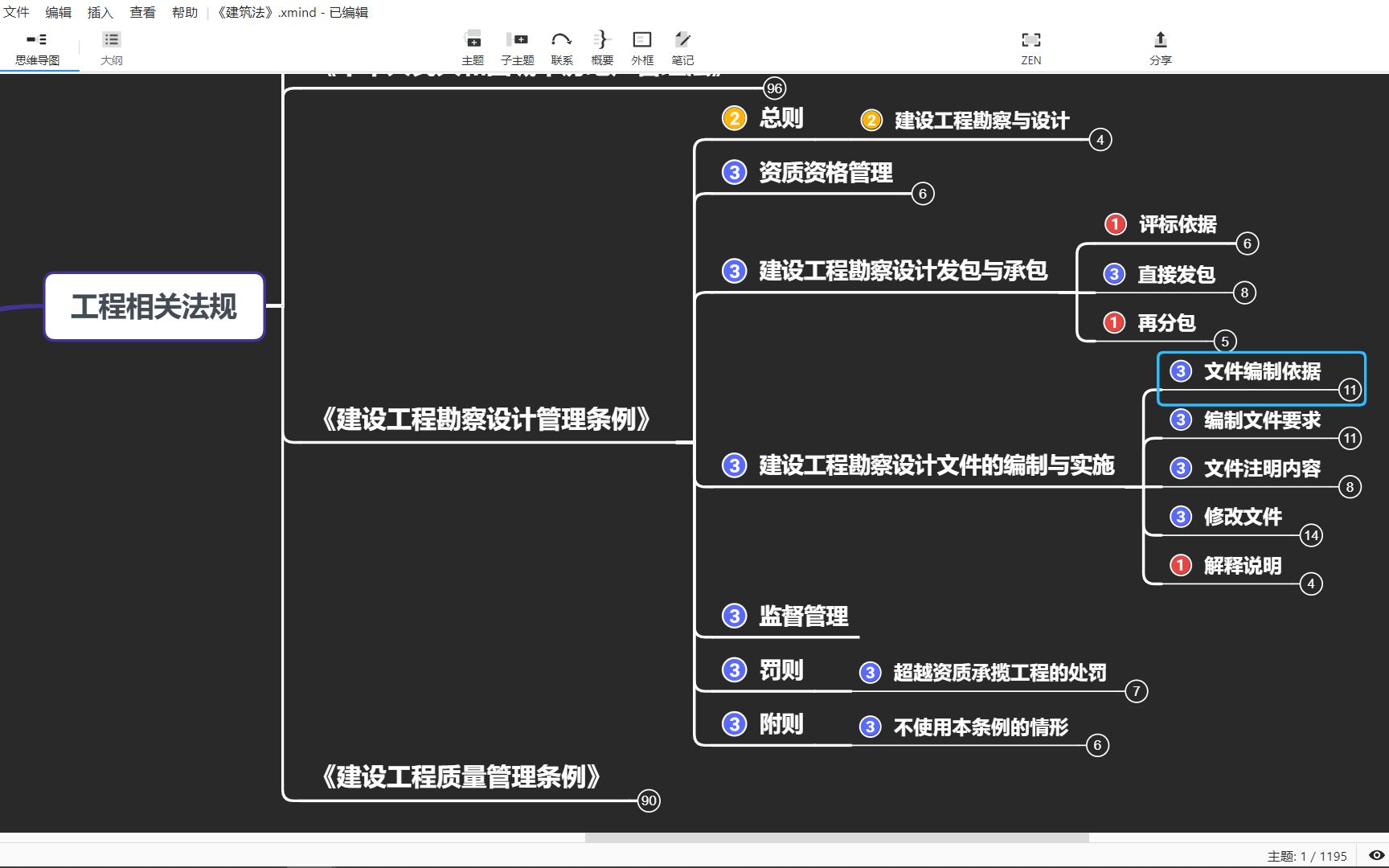Viewport: 1389px width, 868px height.
Task: Click priority 1 marker on 评标依据
Action: (x=1116, y=224)
